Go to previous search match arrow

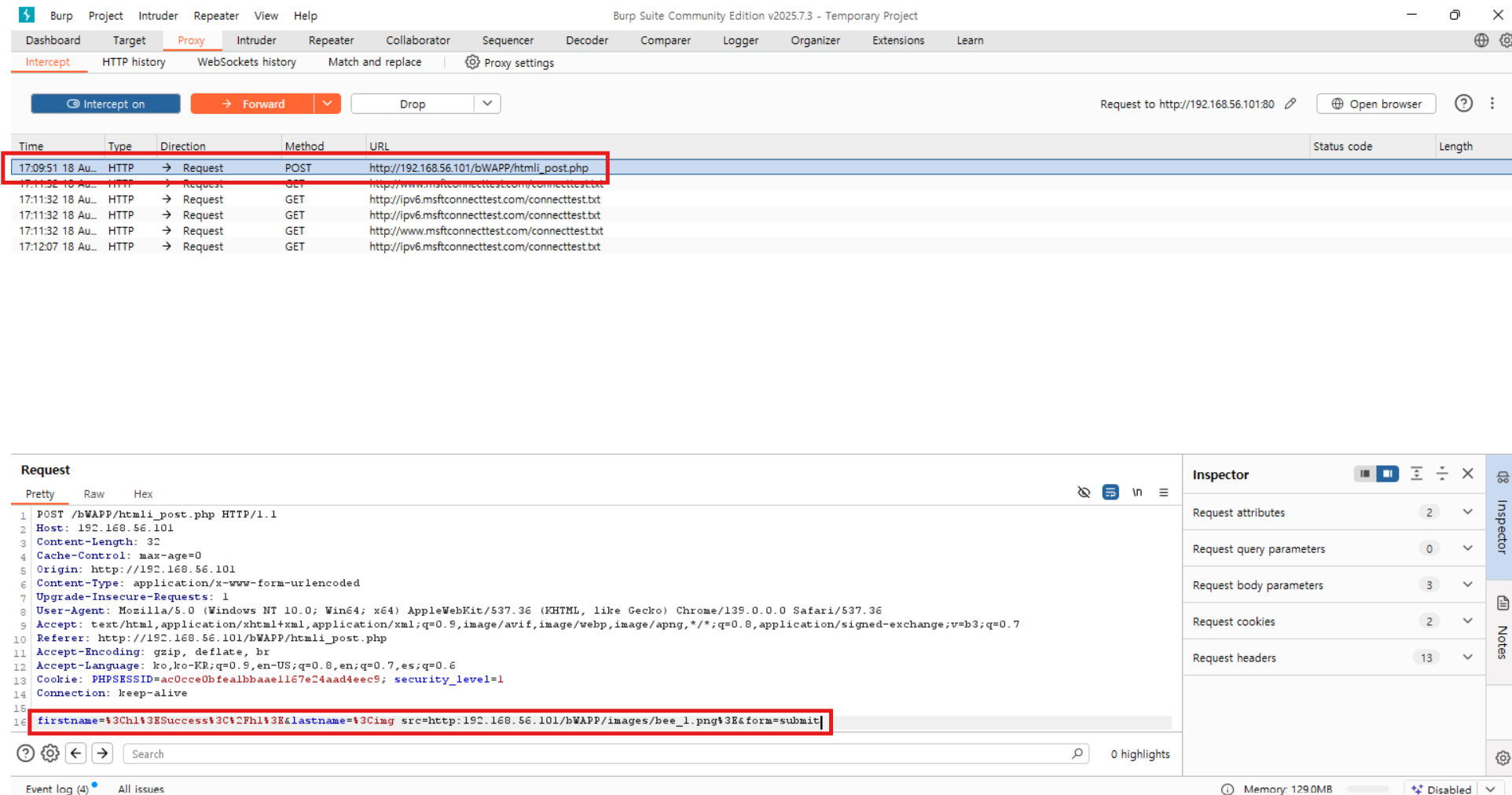(76, 753)
